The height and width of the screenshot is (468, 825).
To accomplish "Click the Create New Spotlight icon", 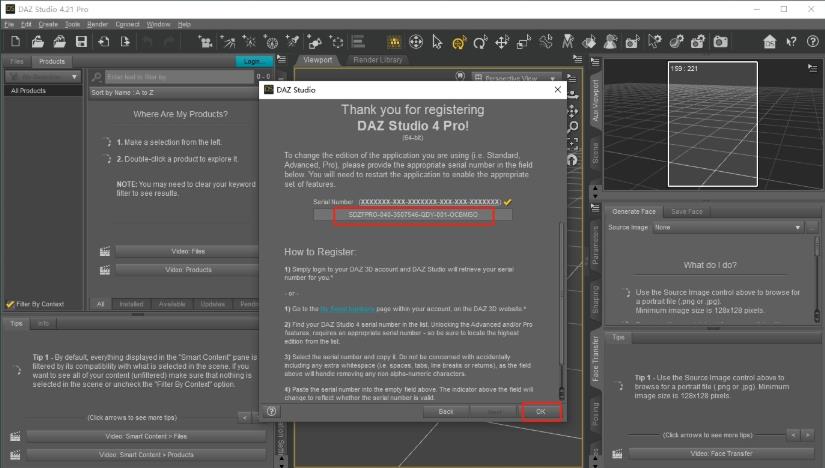I will (x=227, y=42).
